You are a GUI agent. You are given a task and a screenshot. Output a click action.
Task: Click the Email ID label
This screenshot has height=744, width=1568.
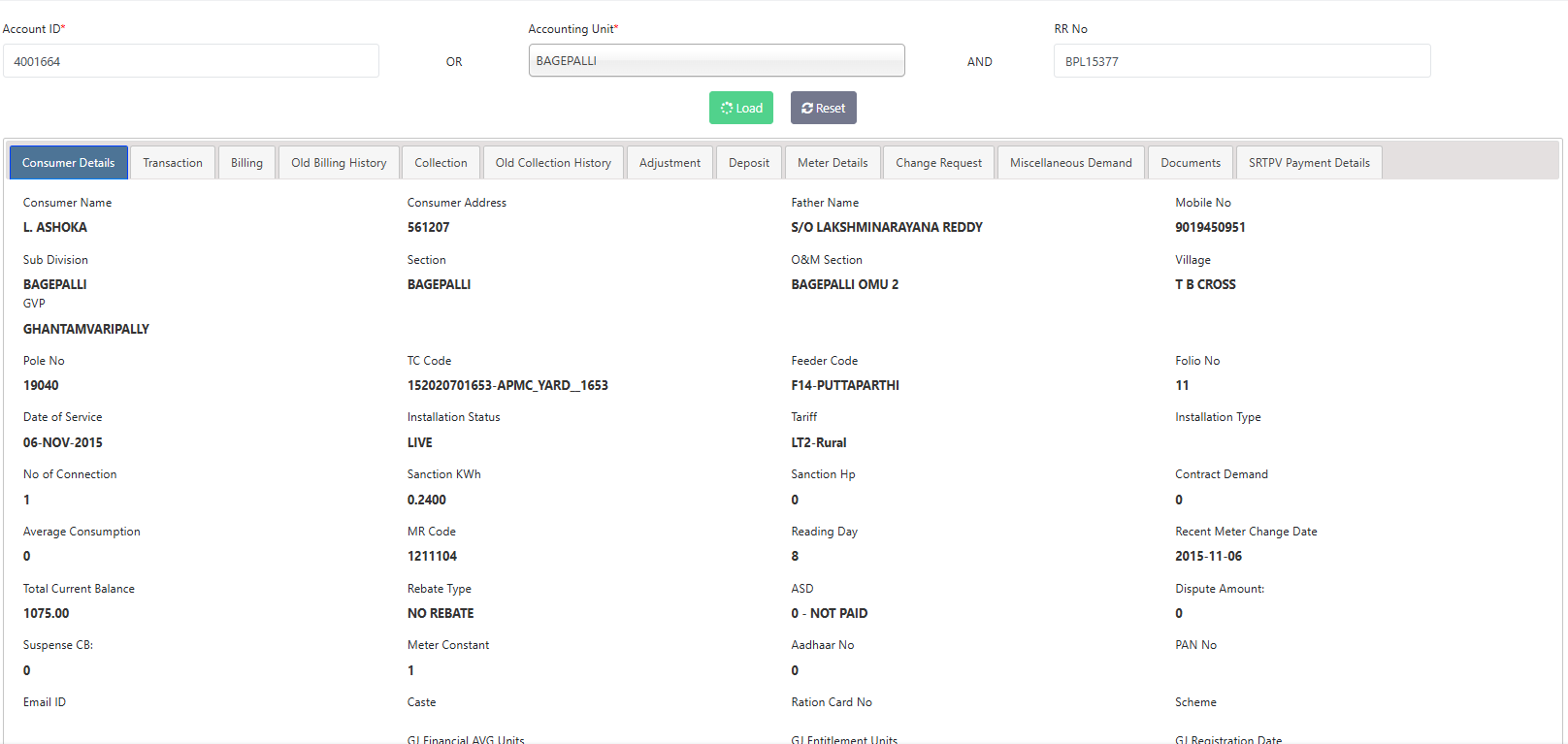[x=45, y=702]
